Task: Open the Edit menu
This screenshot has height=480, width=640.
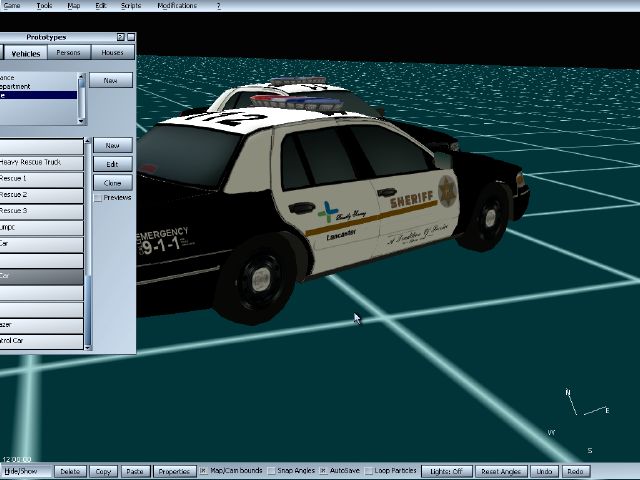Action: coord(101,6)
